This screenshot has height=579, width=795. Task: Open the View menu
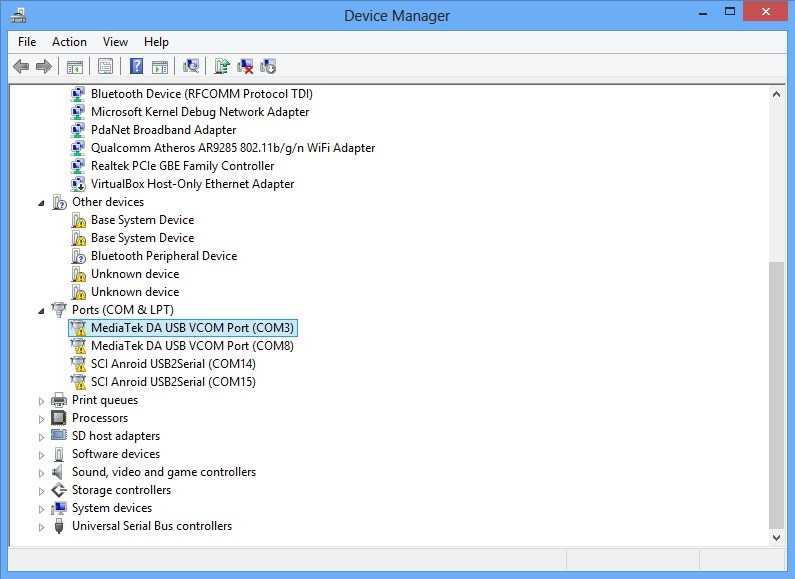coord(115,42)
